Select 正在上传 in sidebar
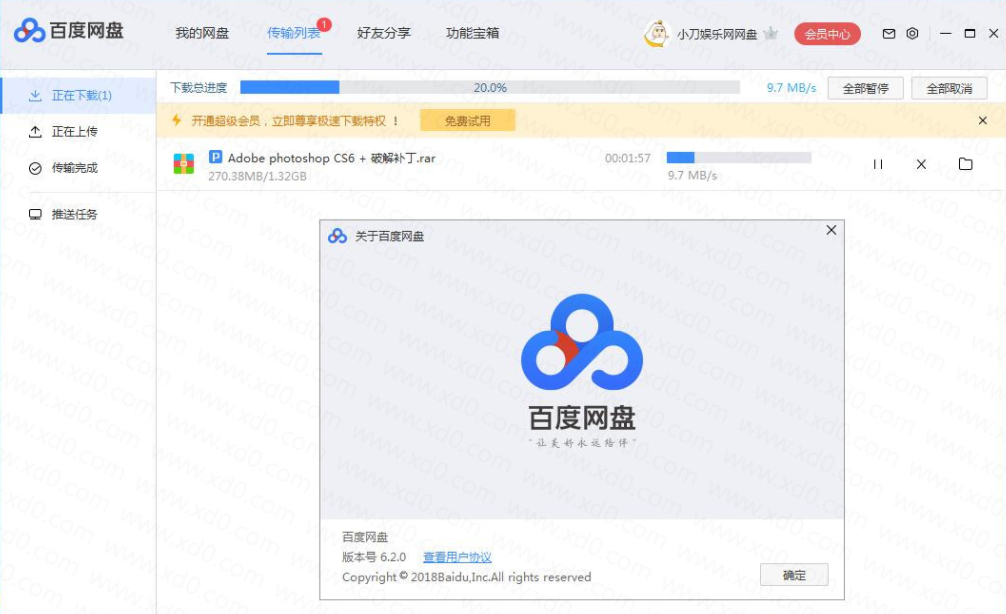Screen dimensions: 1006x614 [78, 132]
